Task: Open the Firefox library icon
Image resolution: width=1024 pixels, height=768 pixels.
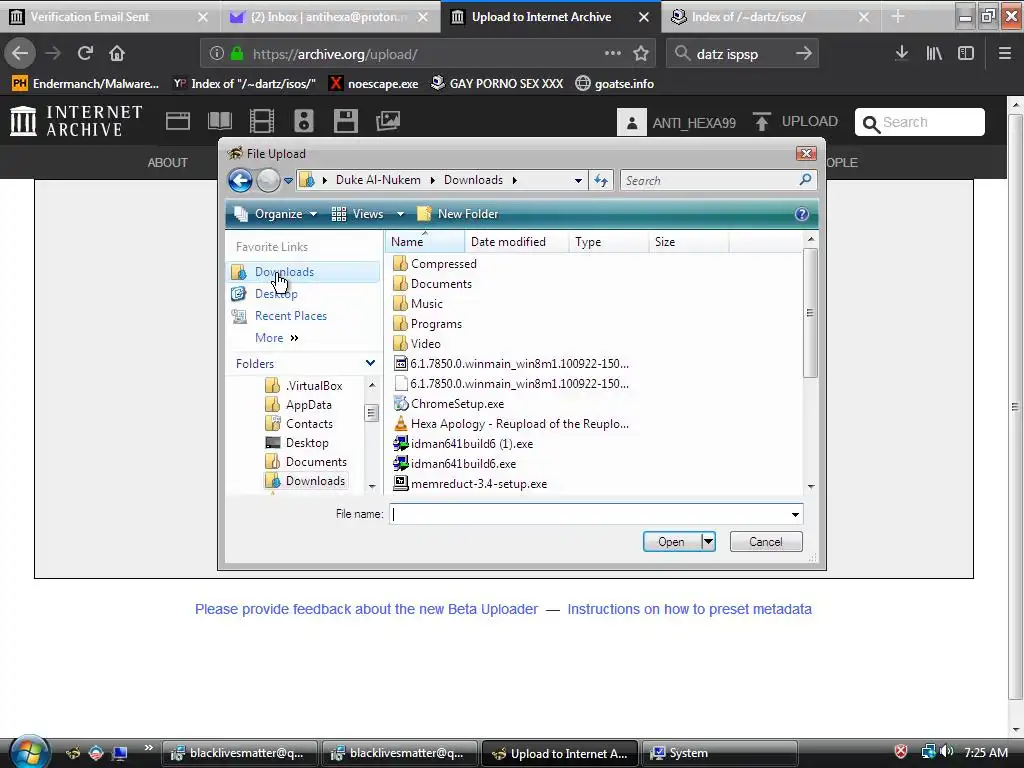Action: click(x=934, y=54)
